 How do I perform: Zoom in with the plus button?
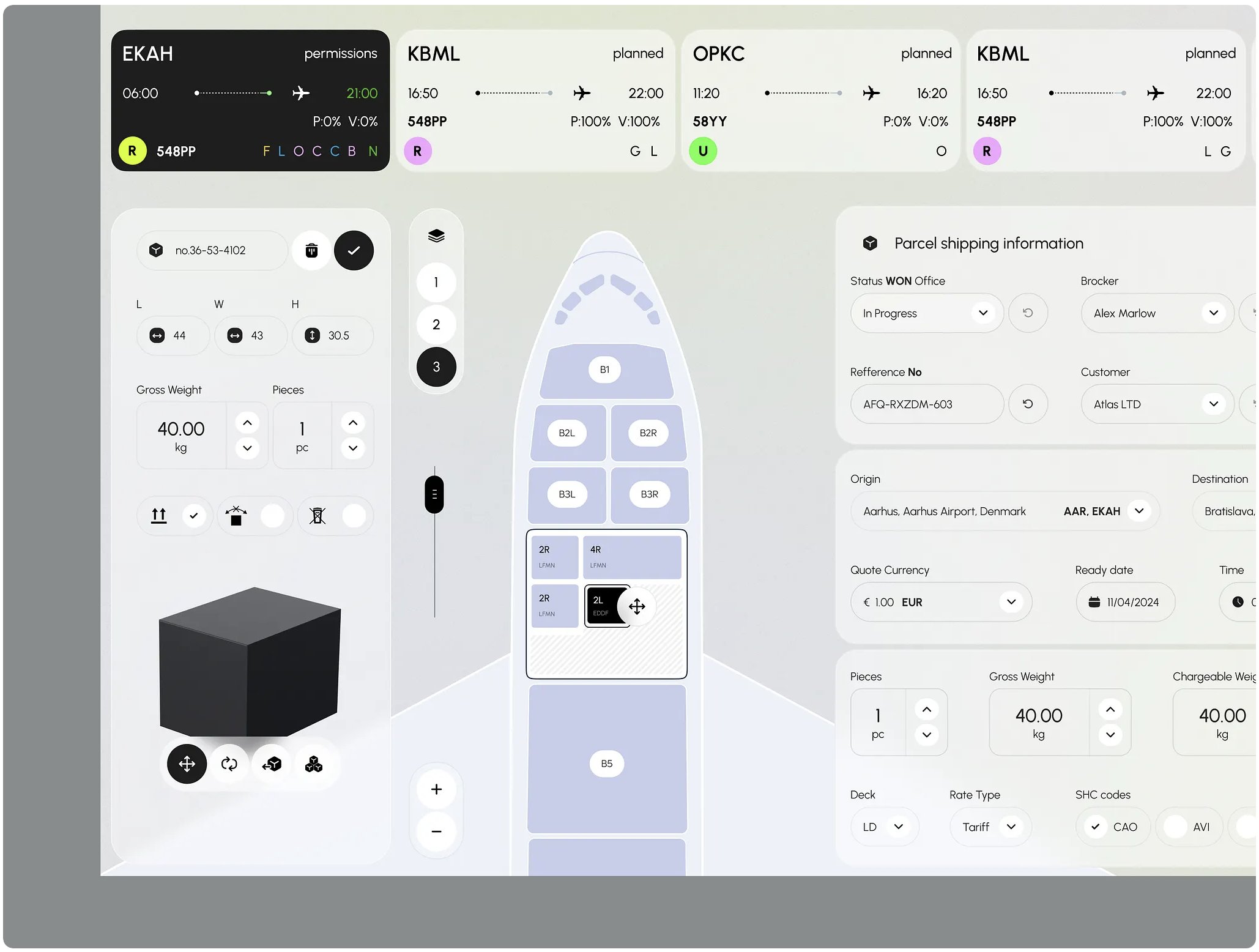coord(436,789)
